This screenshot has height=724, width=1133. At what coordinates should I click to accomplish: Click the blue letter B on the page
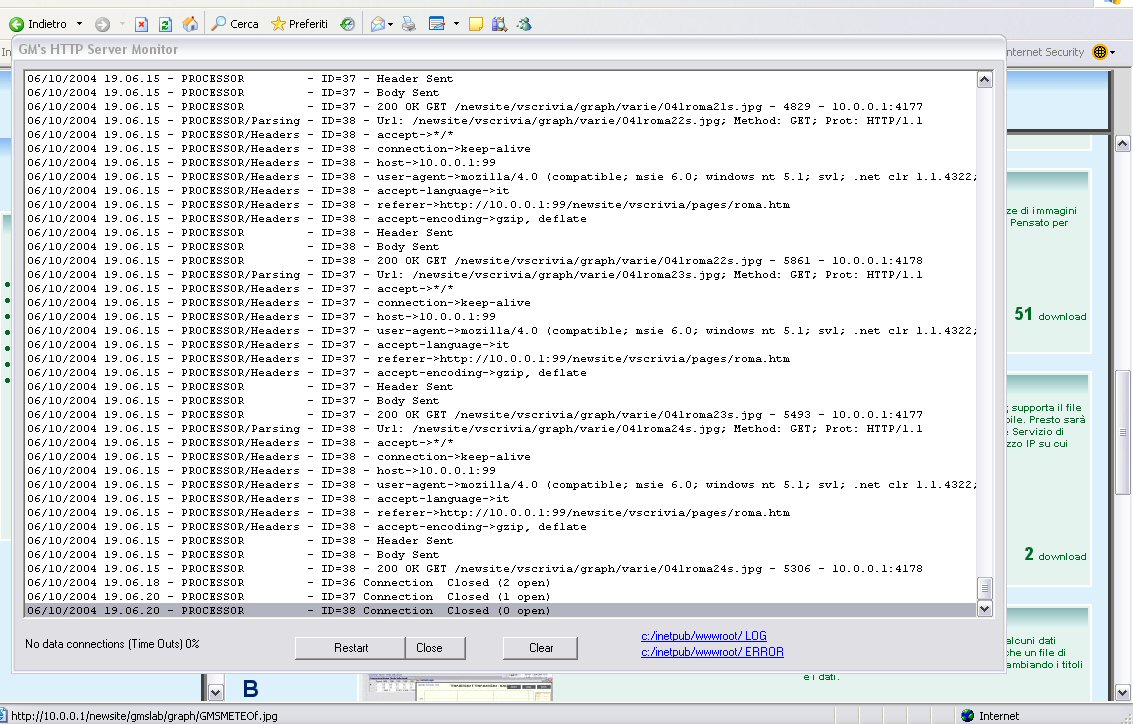(251, 689)
